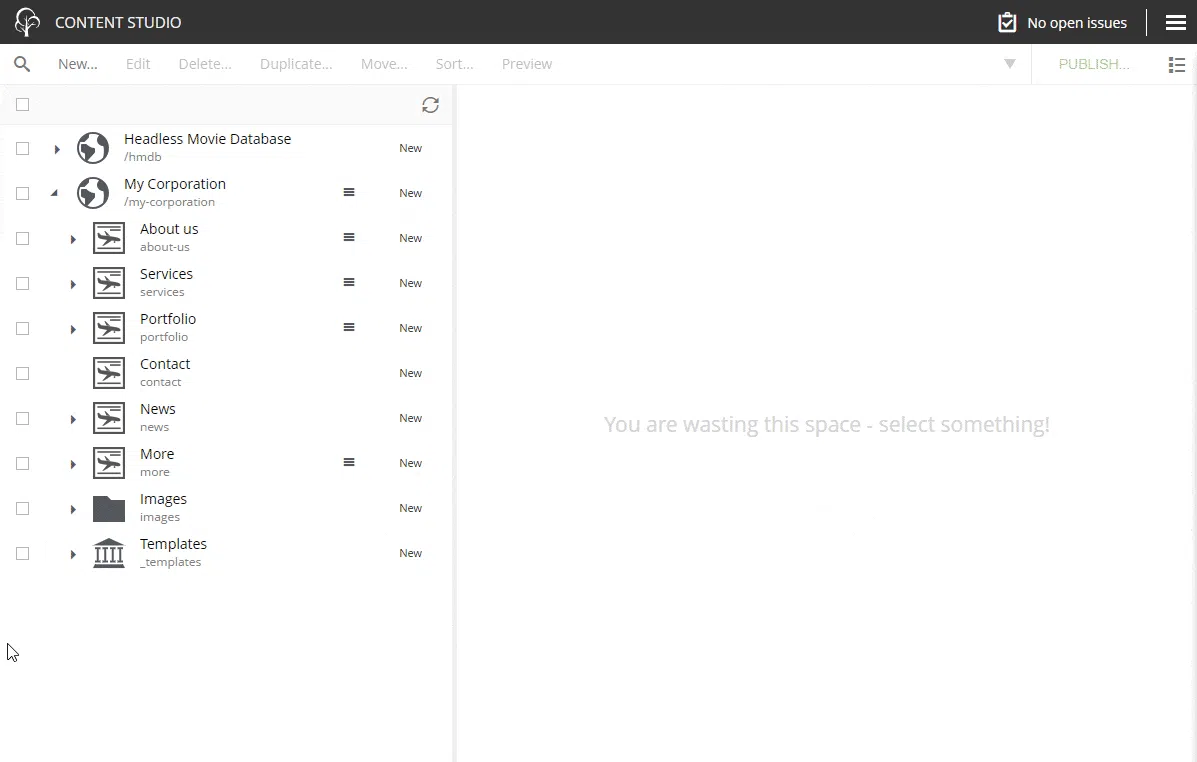This screenshot has width=1197, height=762.
Task: Refresh the content tree
Action: pyautogui.click(x=431, y=105)
